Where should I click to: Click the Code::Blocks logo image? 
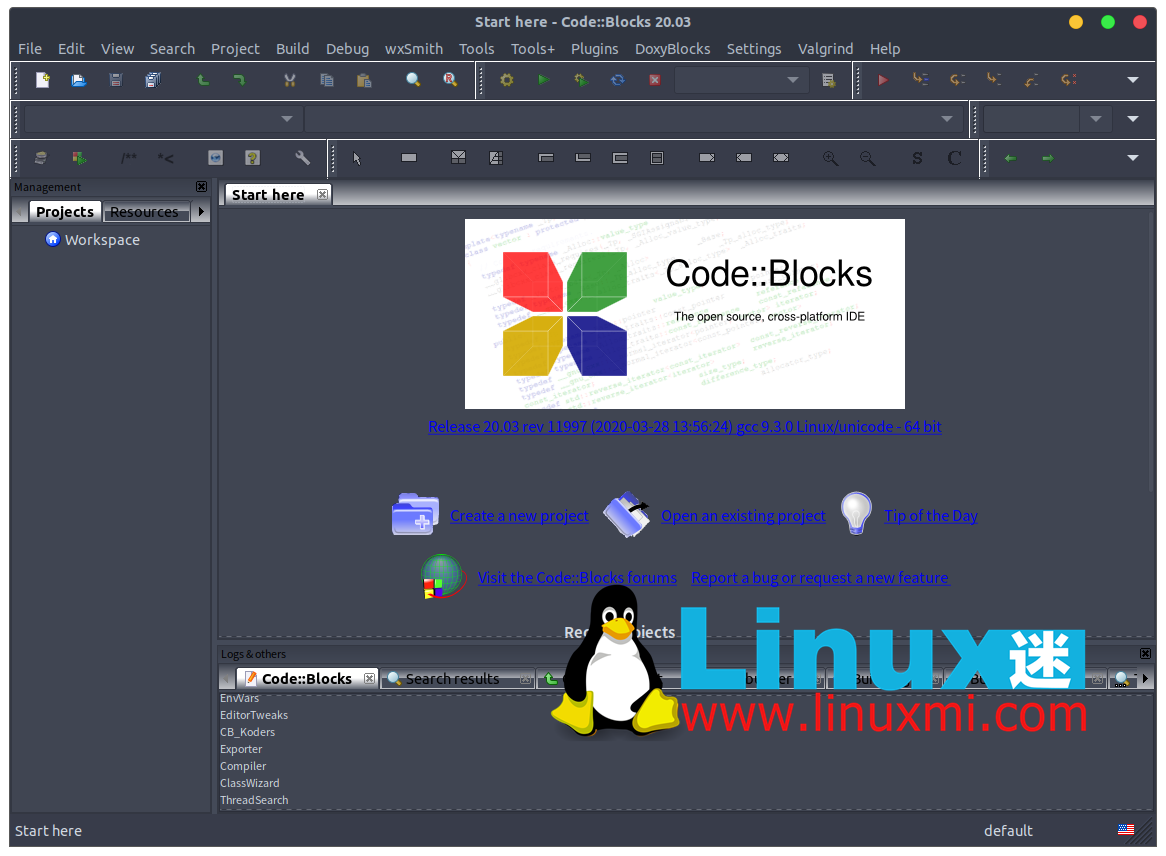(685, 314)
